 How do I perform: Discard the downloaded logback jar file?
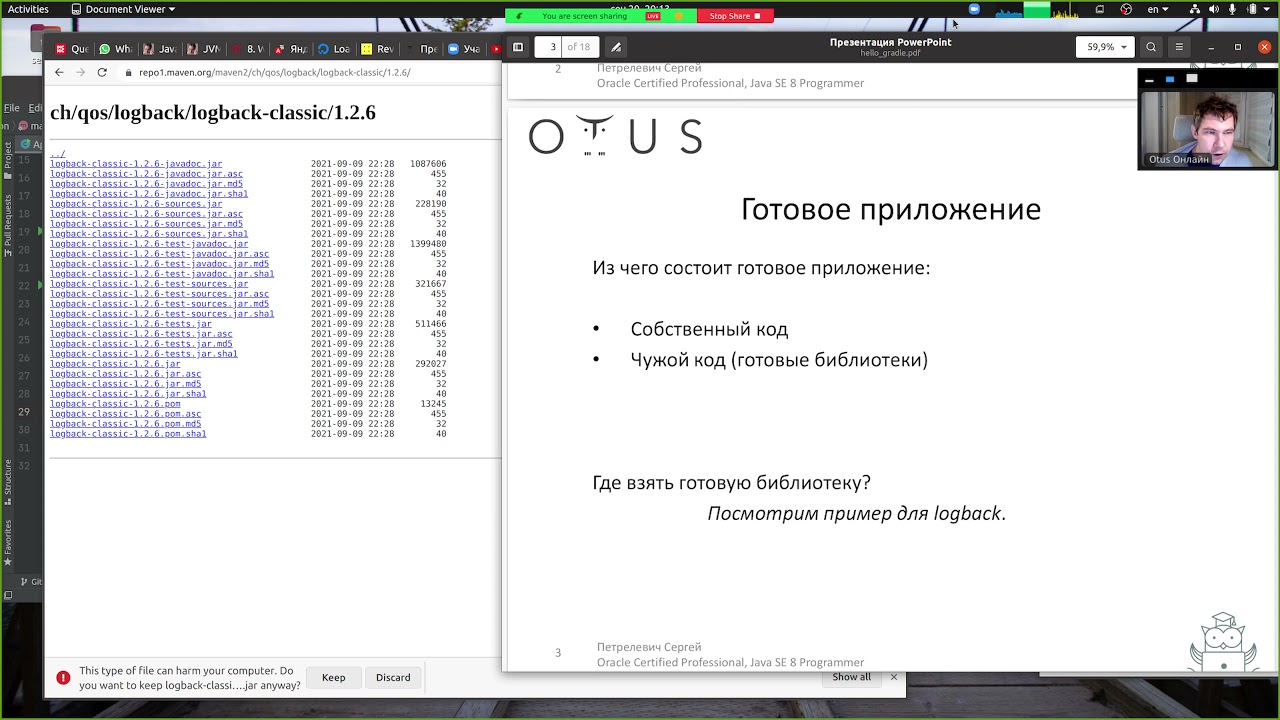click(393, 678)
